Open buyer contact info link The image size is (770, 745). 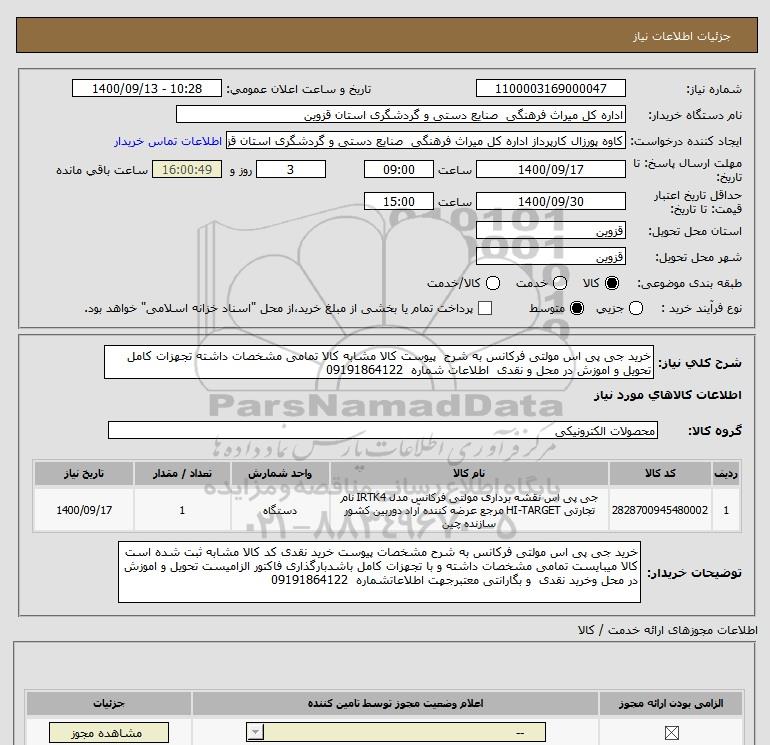click(x=168, y=141)
